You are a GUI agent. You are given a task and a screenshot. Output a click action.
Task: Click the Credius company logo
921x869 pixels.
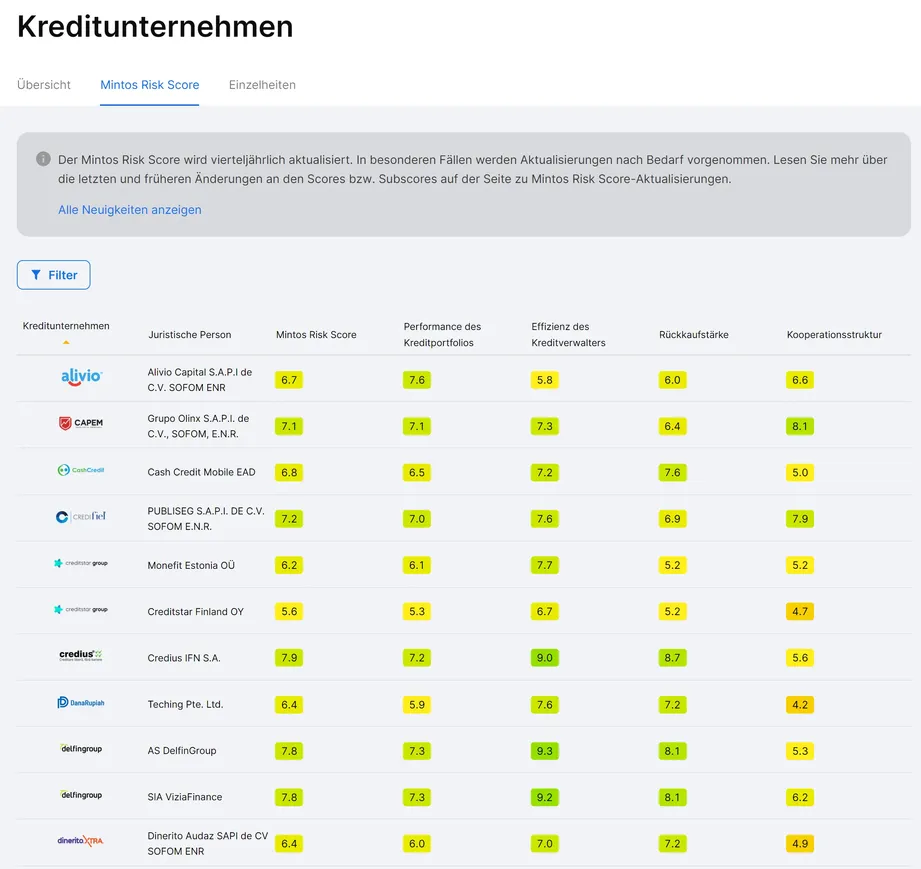click(x=81, y=656)
